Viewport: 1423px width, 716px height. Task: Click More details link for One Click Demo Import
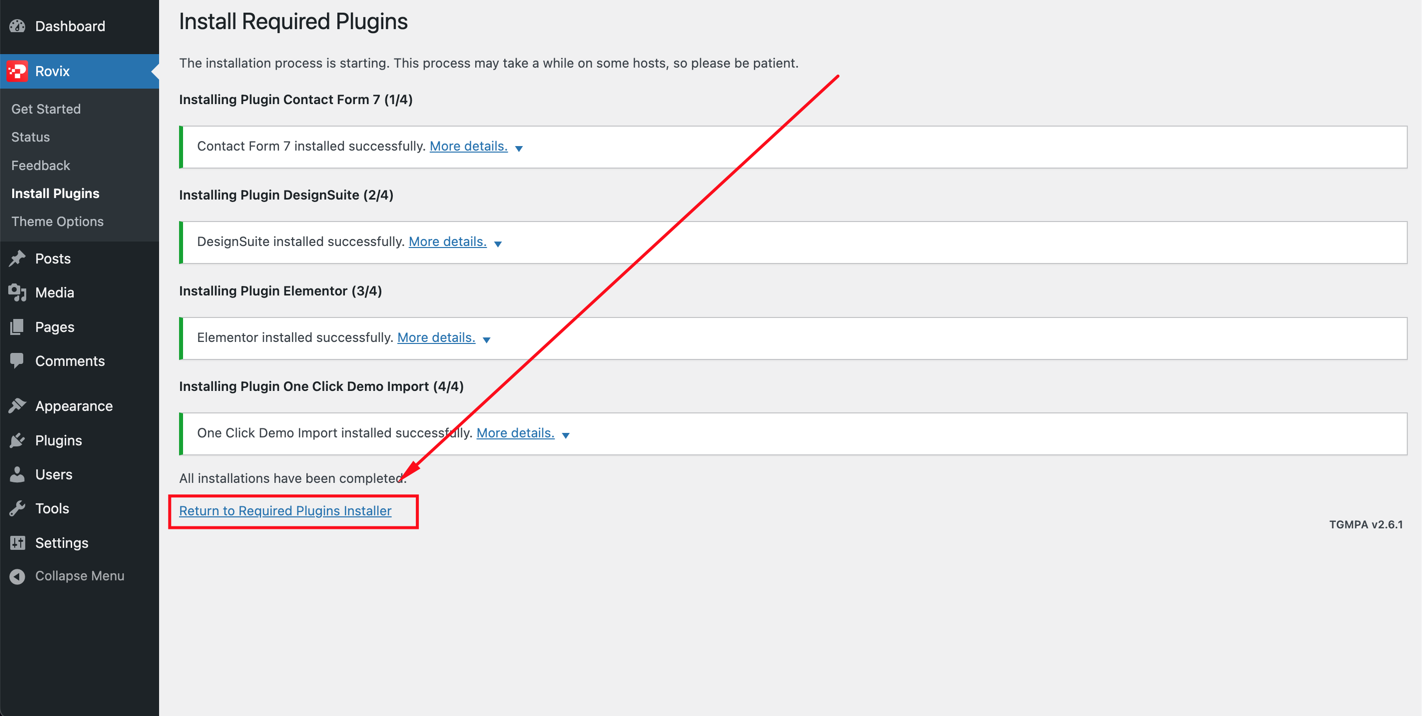[x=516, y=433]
